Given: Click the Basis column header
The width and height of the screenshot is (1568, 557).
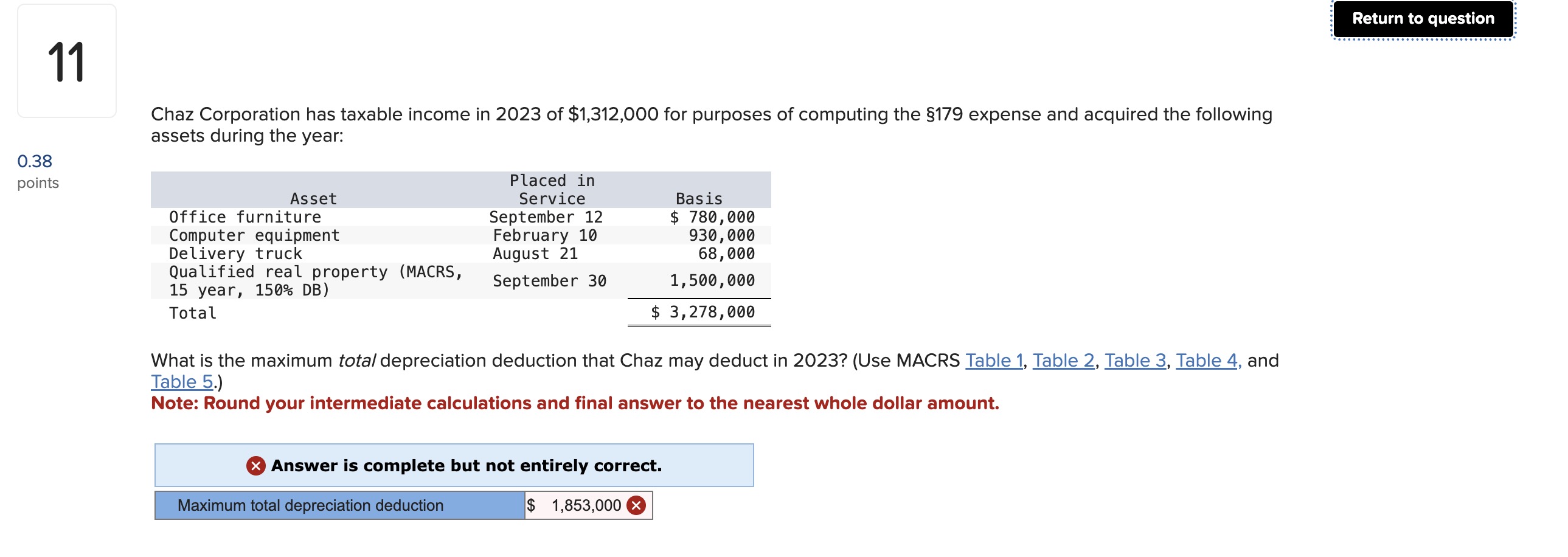Looking at the screenshot, I should (x=698, y=198).
